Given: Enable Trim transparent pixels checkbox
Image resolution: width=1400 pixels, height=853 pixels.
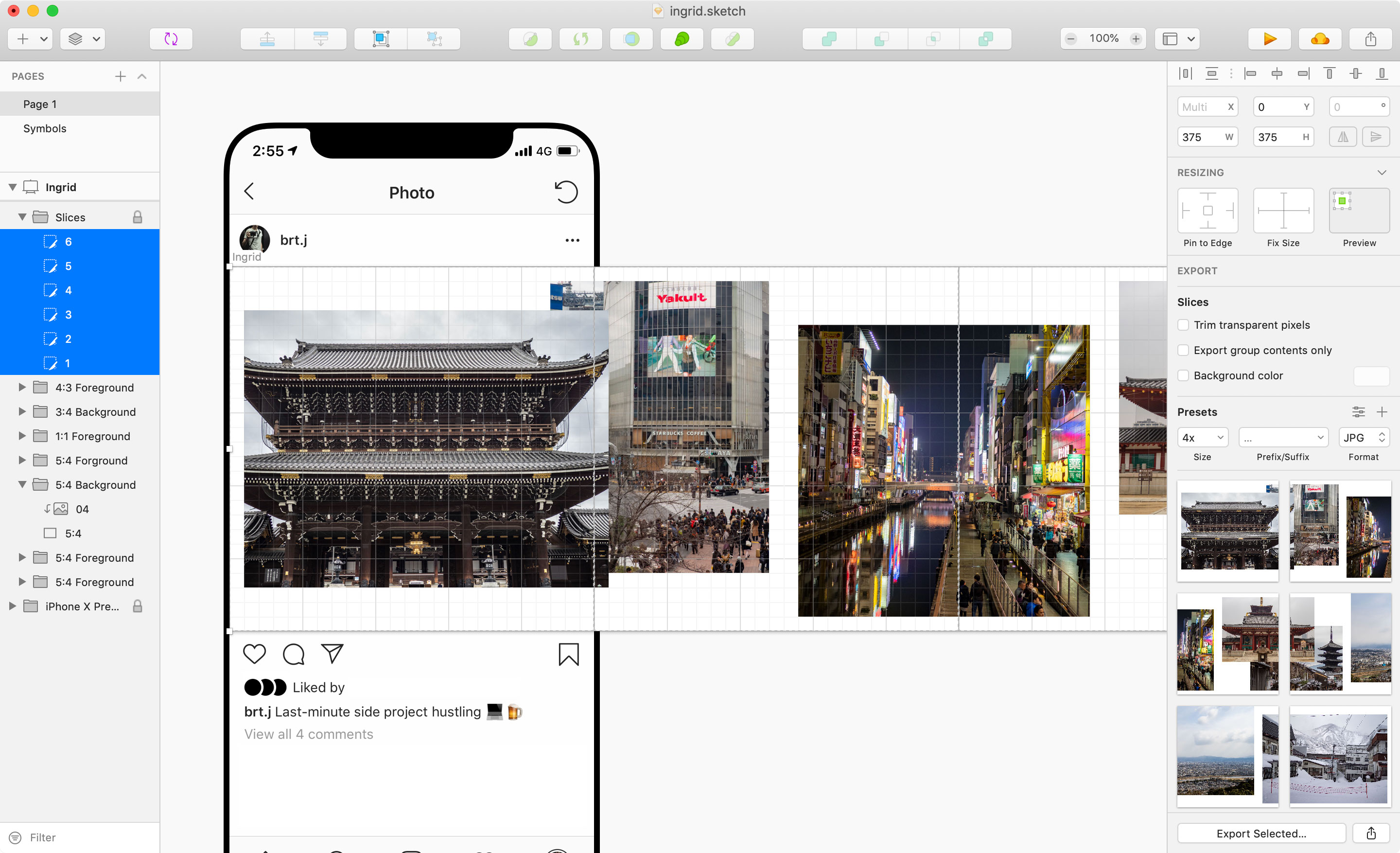Looking at the screenshot, I should [x=1183, y=325].
